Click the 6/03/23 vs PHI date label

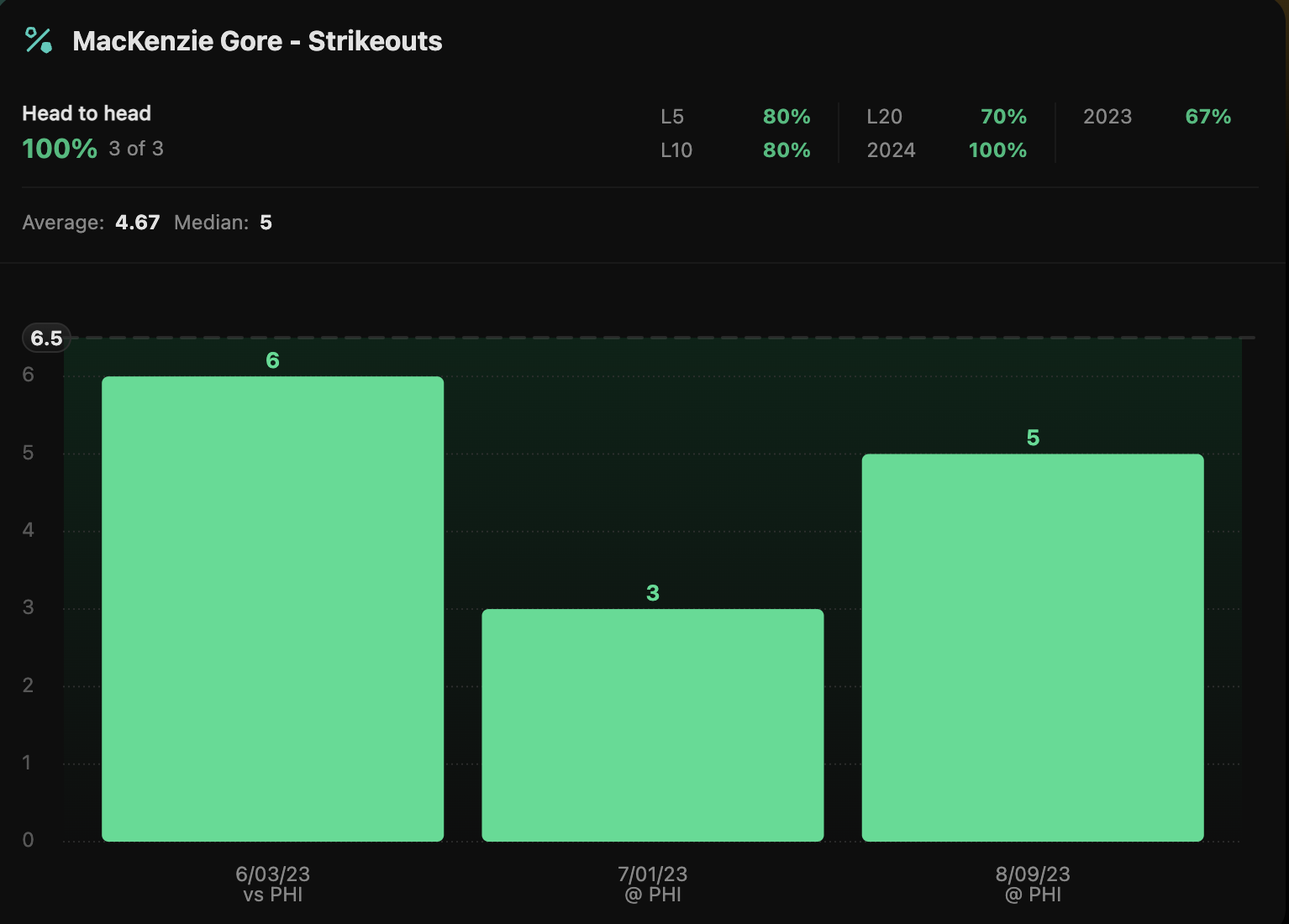coord(272,885)
